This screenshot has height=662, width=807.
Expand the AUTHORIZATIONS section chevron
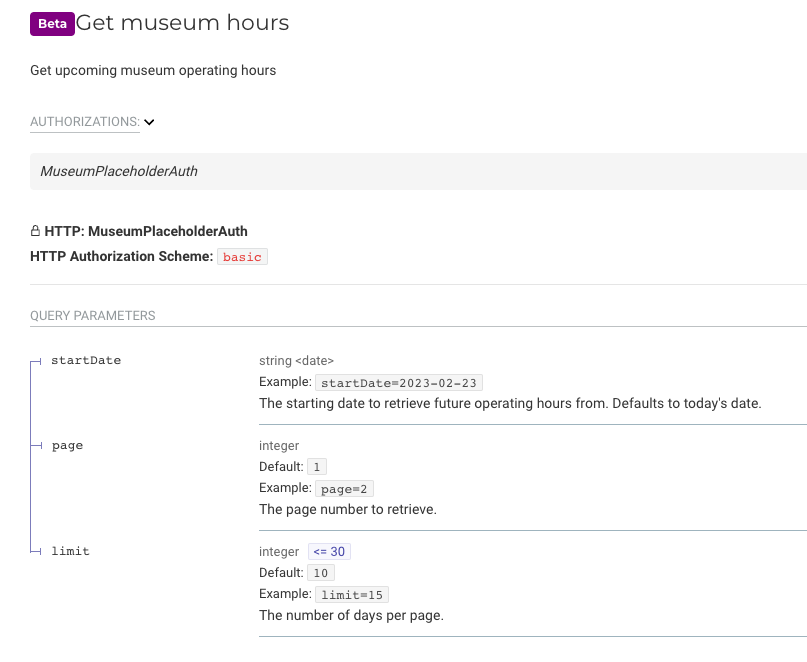[x=148, y=121]
